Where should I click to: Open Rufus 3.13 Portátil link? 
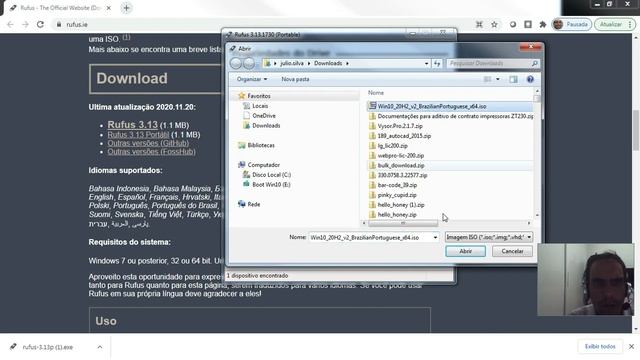138,135
